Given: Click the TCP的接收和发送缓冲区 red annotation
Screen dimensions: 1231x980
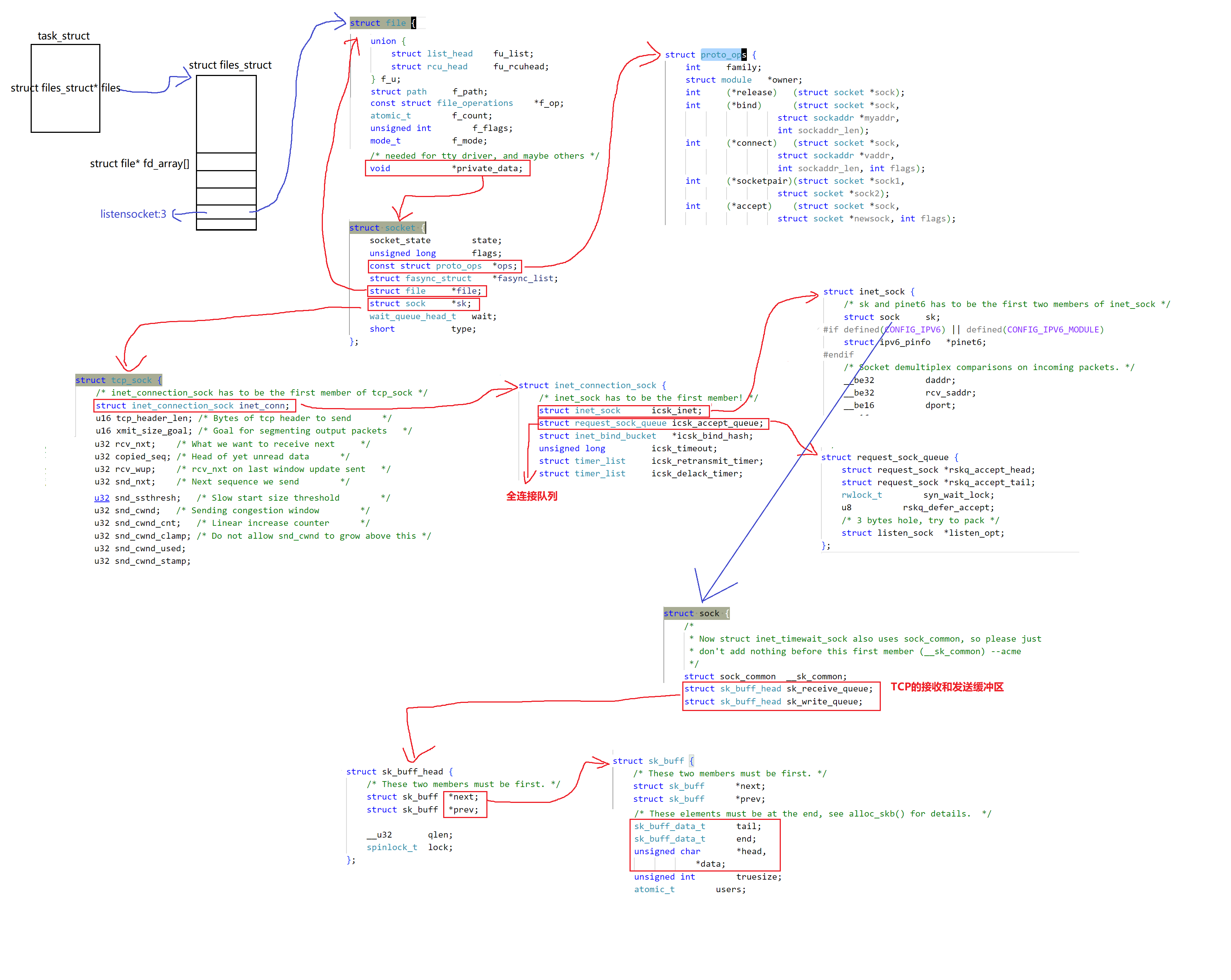Looking at the screenshot, I should (946, 687).
